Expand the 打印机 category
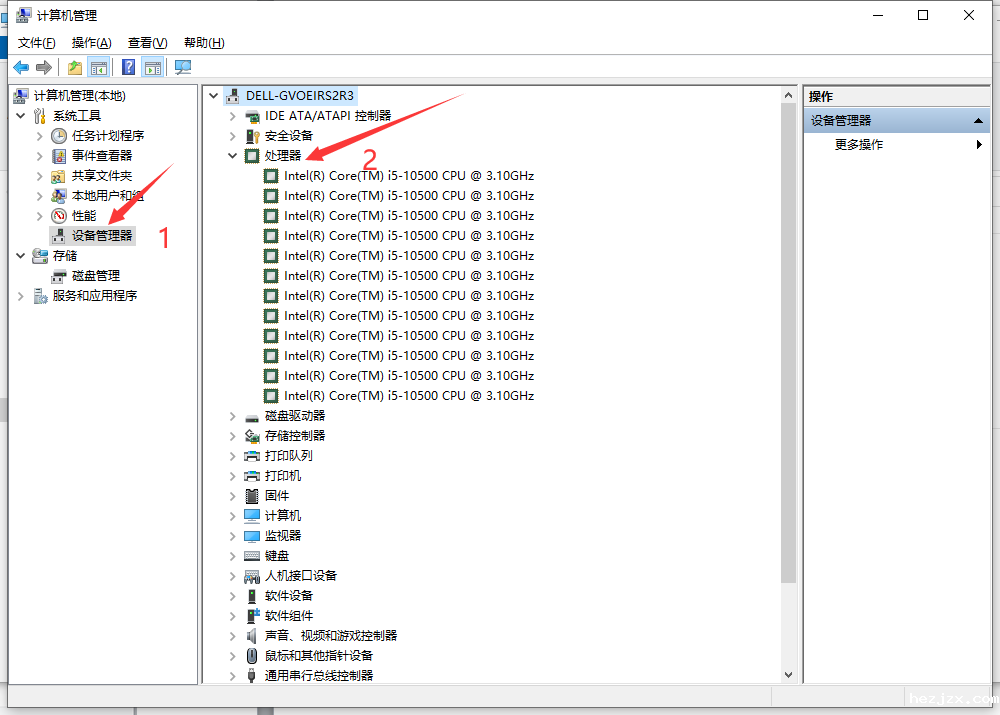1000x715 pixels. [233, 476]
